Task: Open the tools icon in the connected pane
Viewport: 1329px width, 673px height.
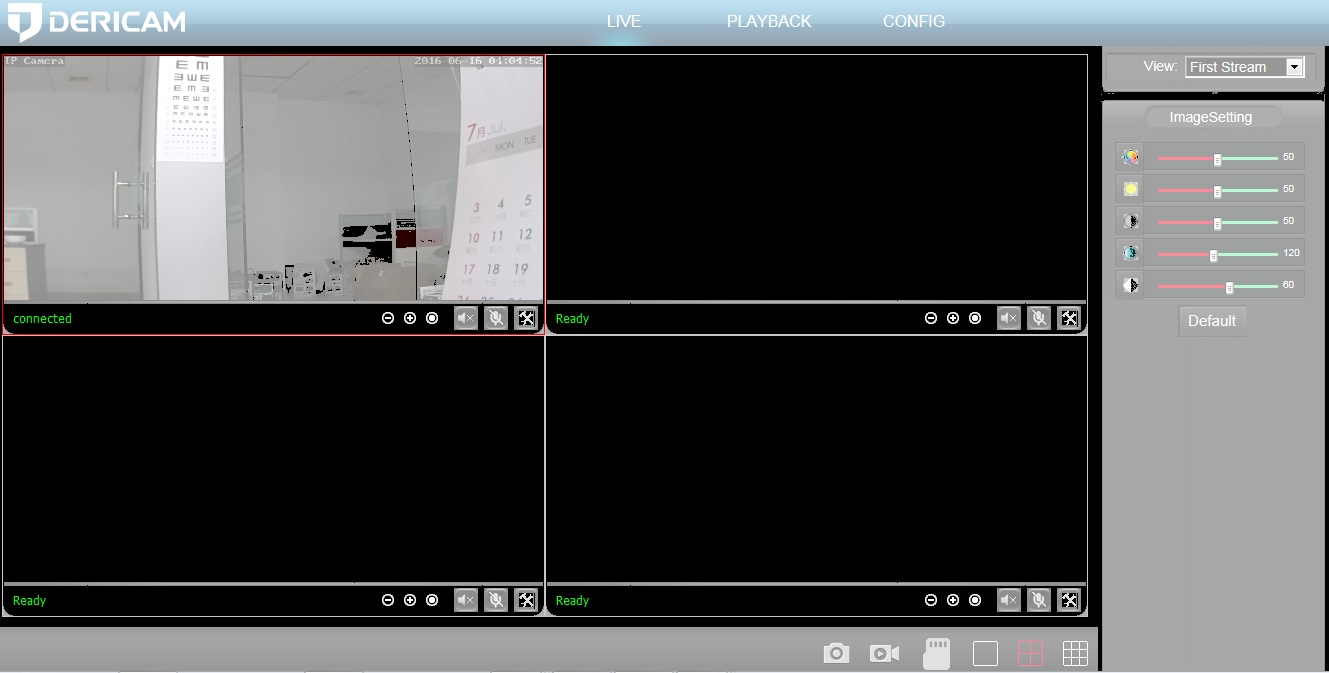Action: pyautogui.click(x=526, y=318)
